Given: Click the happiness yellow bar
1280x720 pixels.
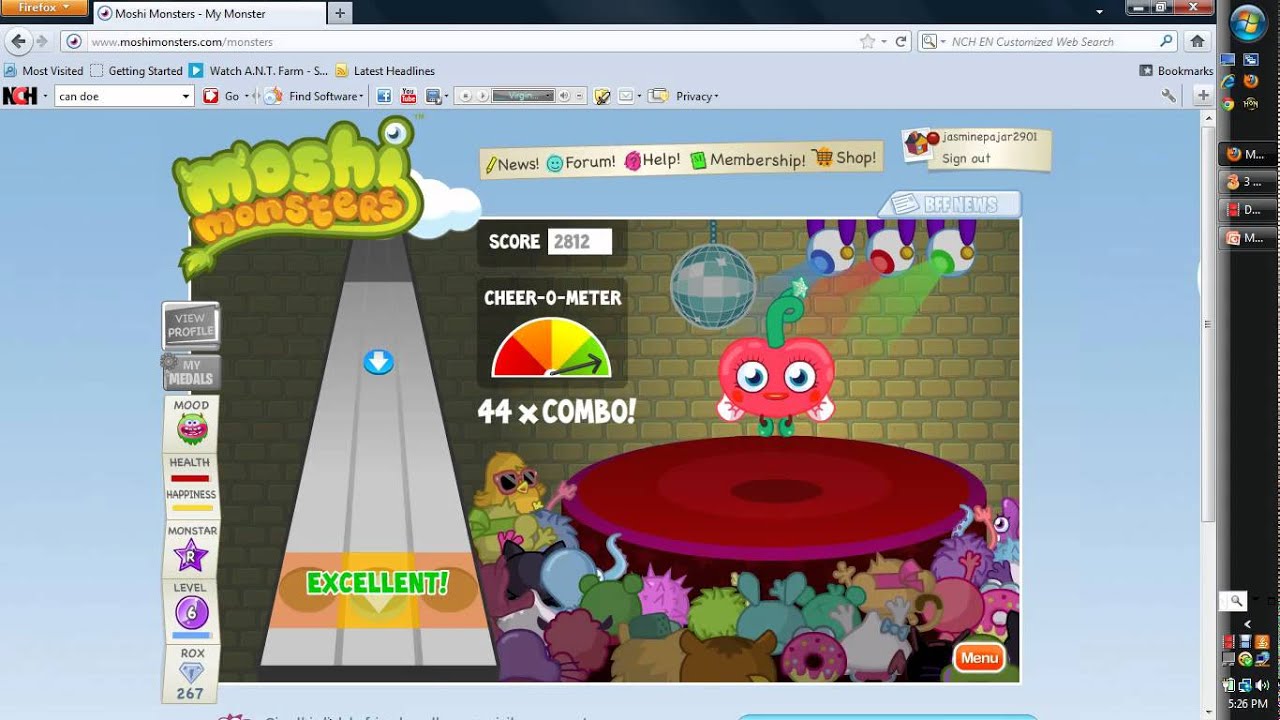Looking at the screenshot, I should [190, 508].
